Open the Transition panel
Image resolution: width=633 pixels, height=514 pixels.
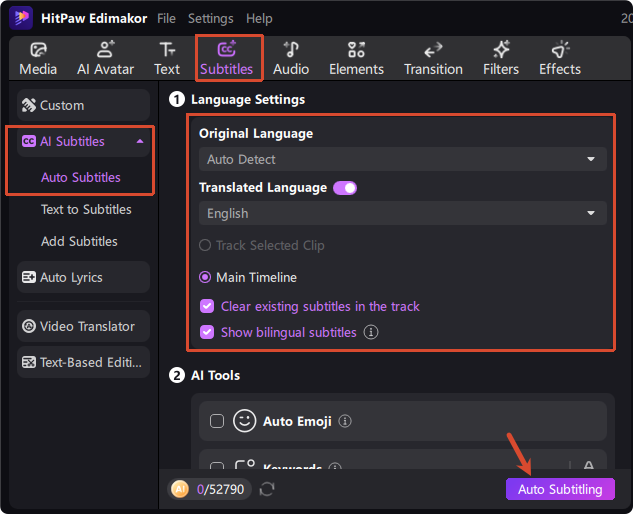[433, 59]
